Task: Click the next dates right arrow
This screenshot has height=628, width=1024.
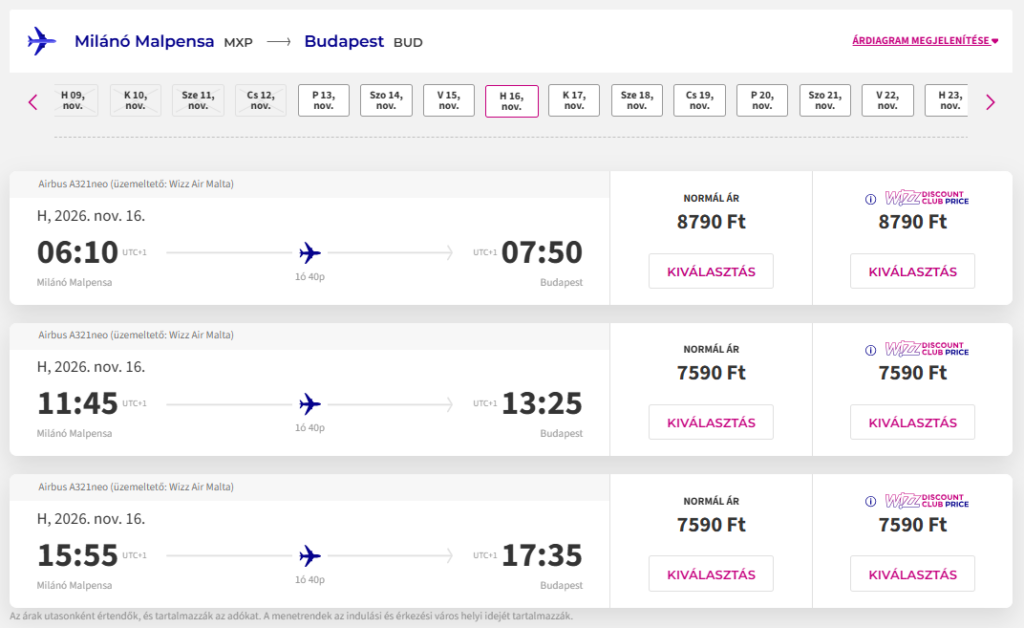Action: (x=990, y=102)
